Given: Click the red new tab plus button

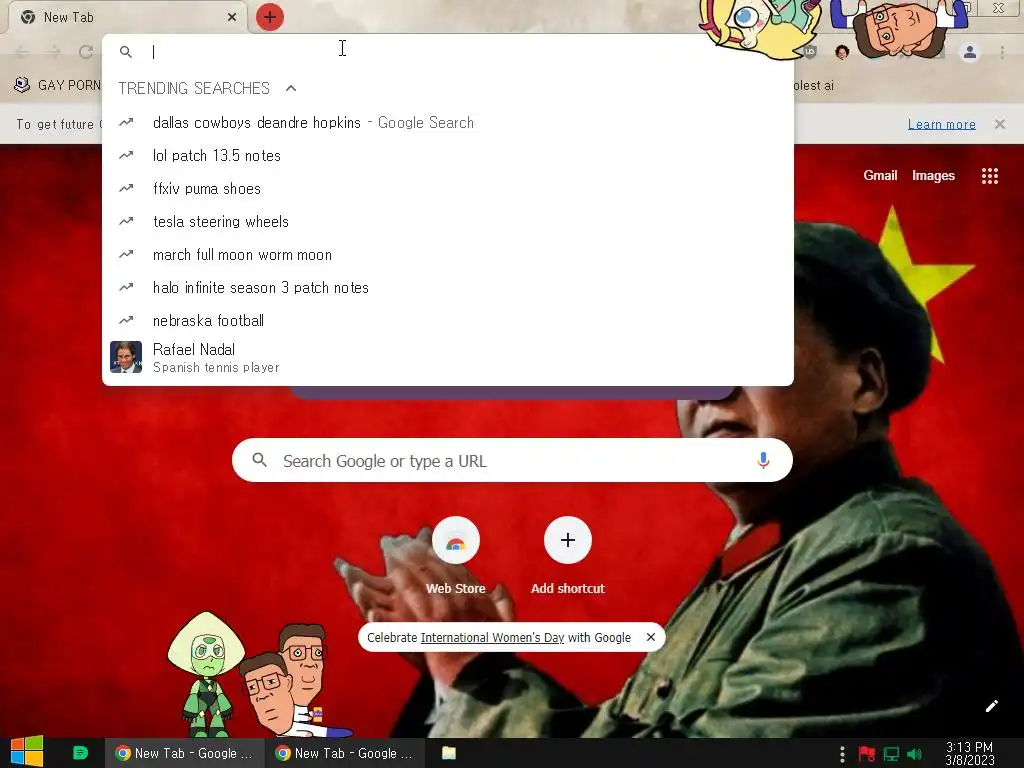Looking at the screenshot, I should pos(270,17).
